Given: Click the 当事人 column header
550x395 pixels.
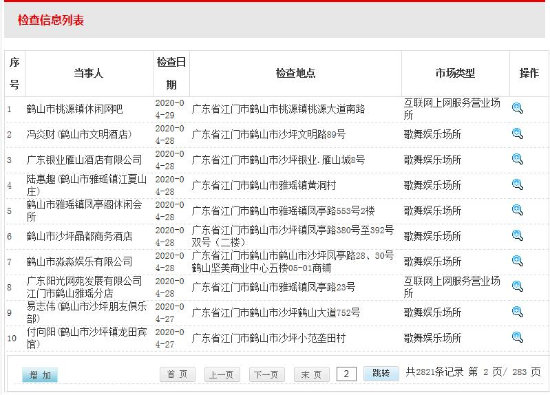Looking at the screenshot, I should coord(88,73).
